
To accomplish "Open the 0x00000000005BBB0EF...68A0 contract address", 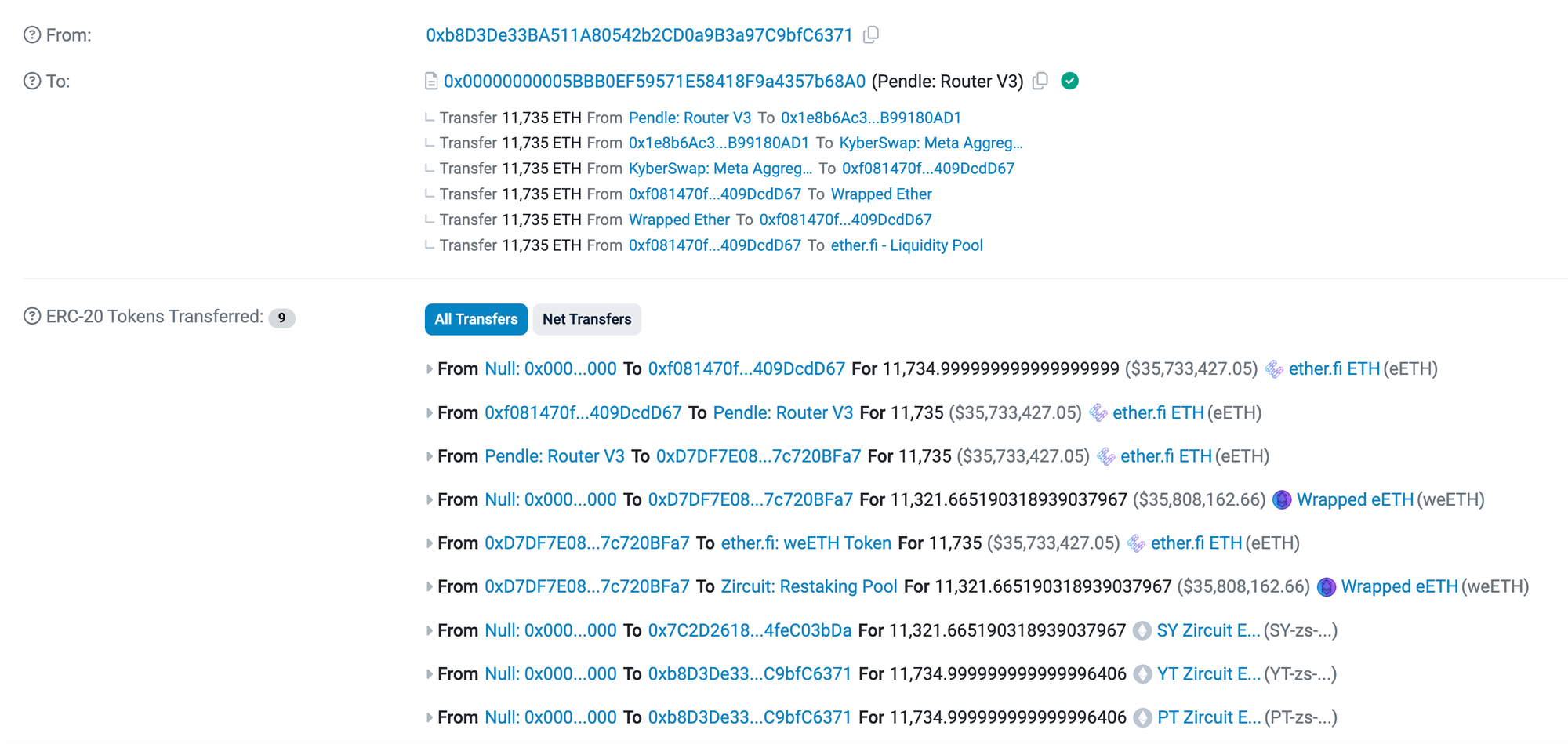I will [x=655, y=82].
